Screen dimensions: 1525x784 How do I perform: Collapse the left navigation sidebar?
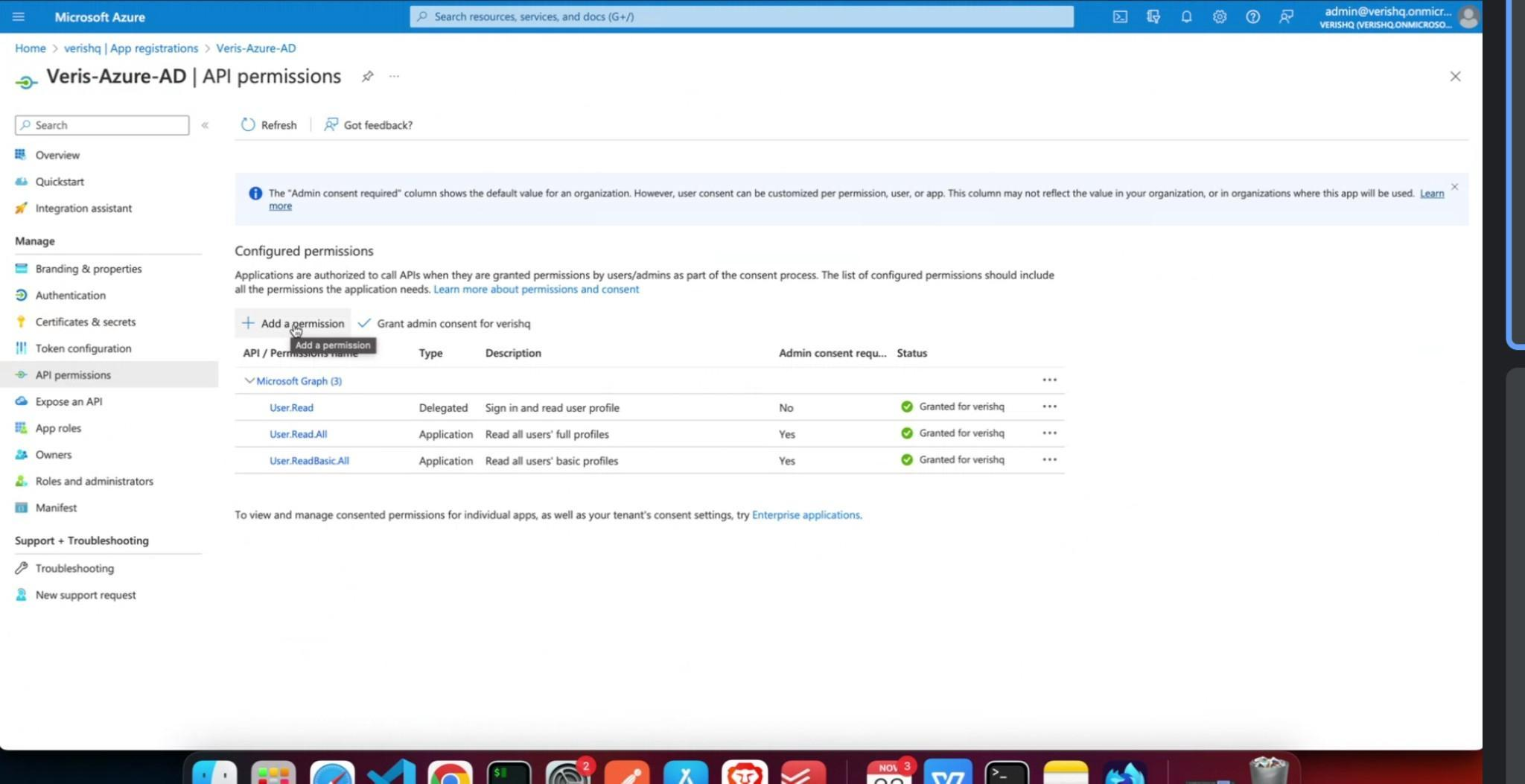(x=205, y=125)
